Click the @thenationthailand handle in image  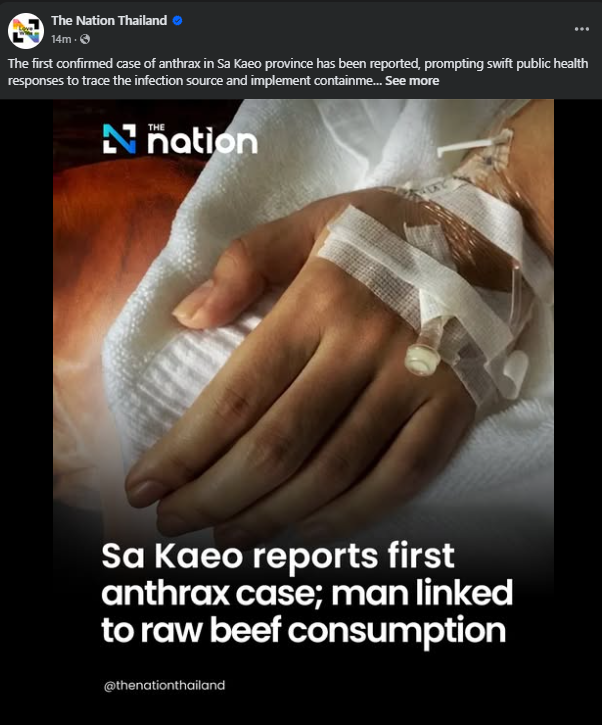coord(165,685)
